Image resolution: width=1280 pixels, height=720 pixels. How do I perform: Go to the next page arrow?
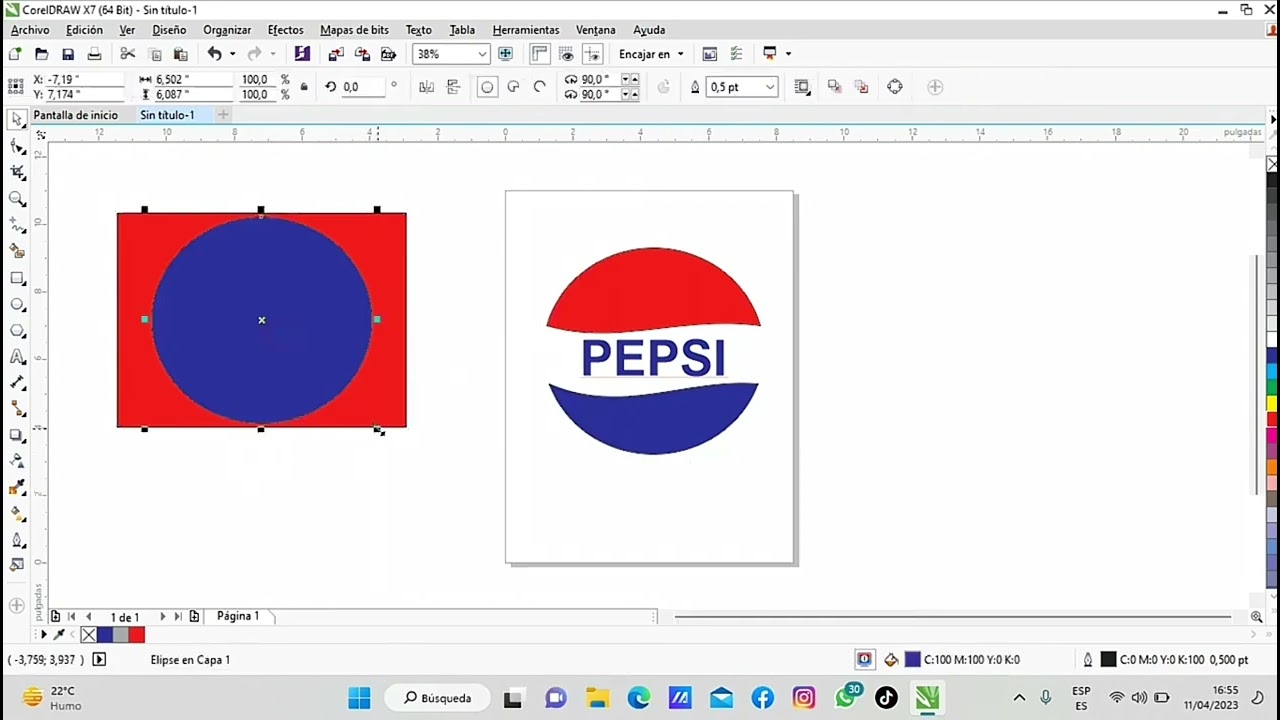[x=162, y=617]
